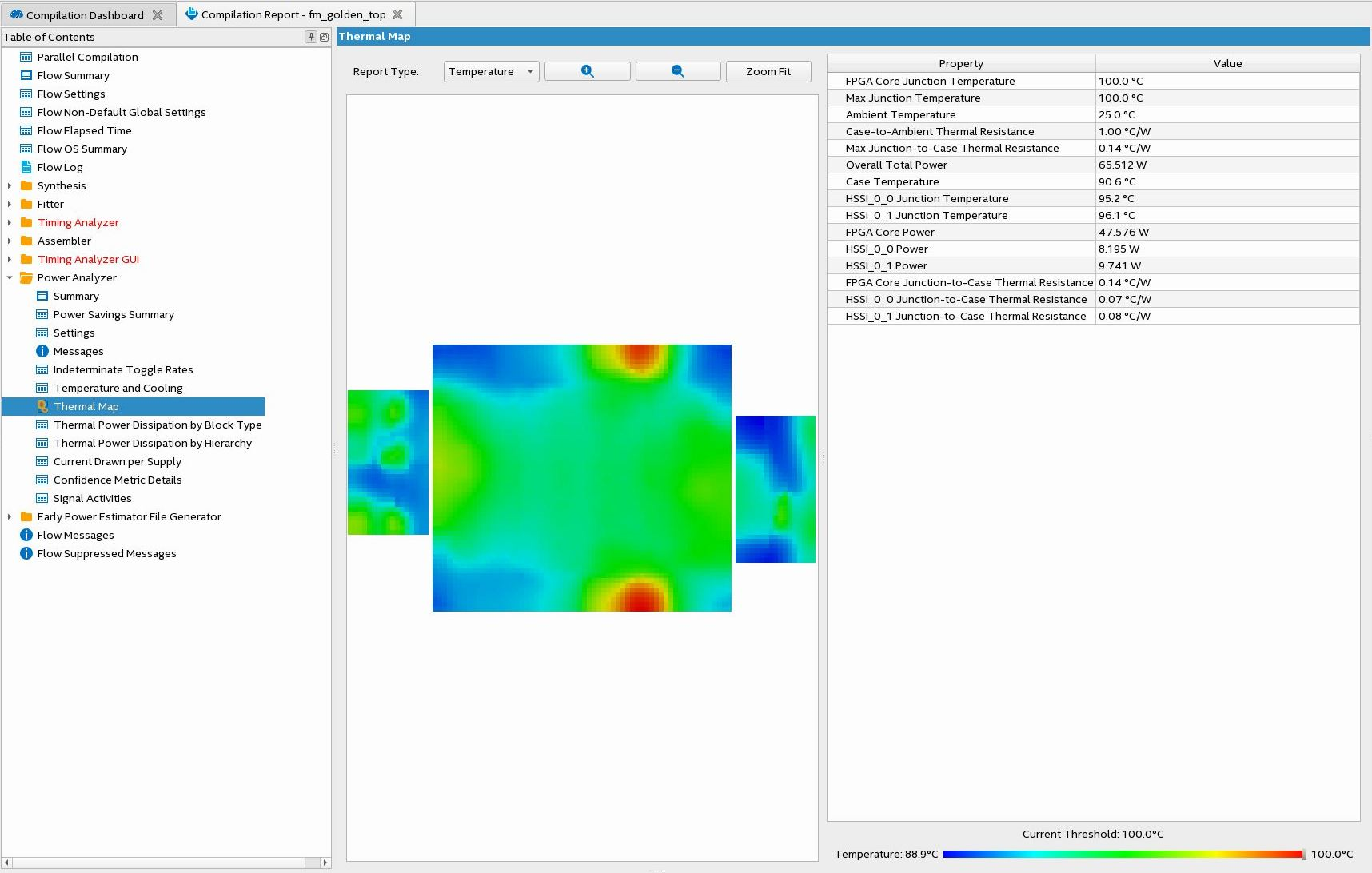Click the Power Analyzer open folder icon
This screenshot has width=1372, height=873.
tap(26, 277)
